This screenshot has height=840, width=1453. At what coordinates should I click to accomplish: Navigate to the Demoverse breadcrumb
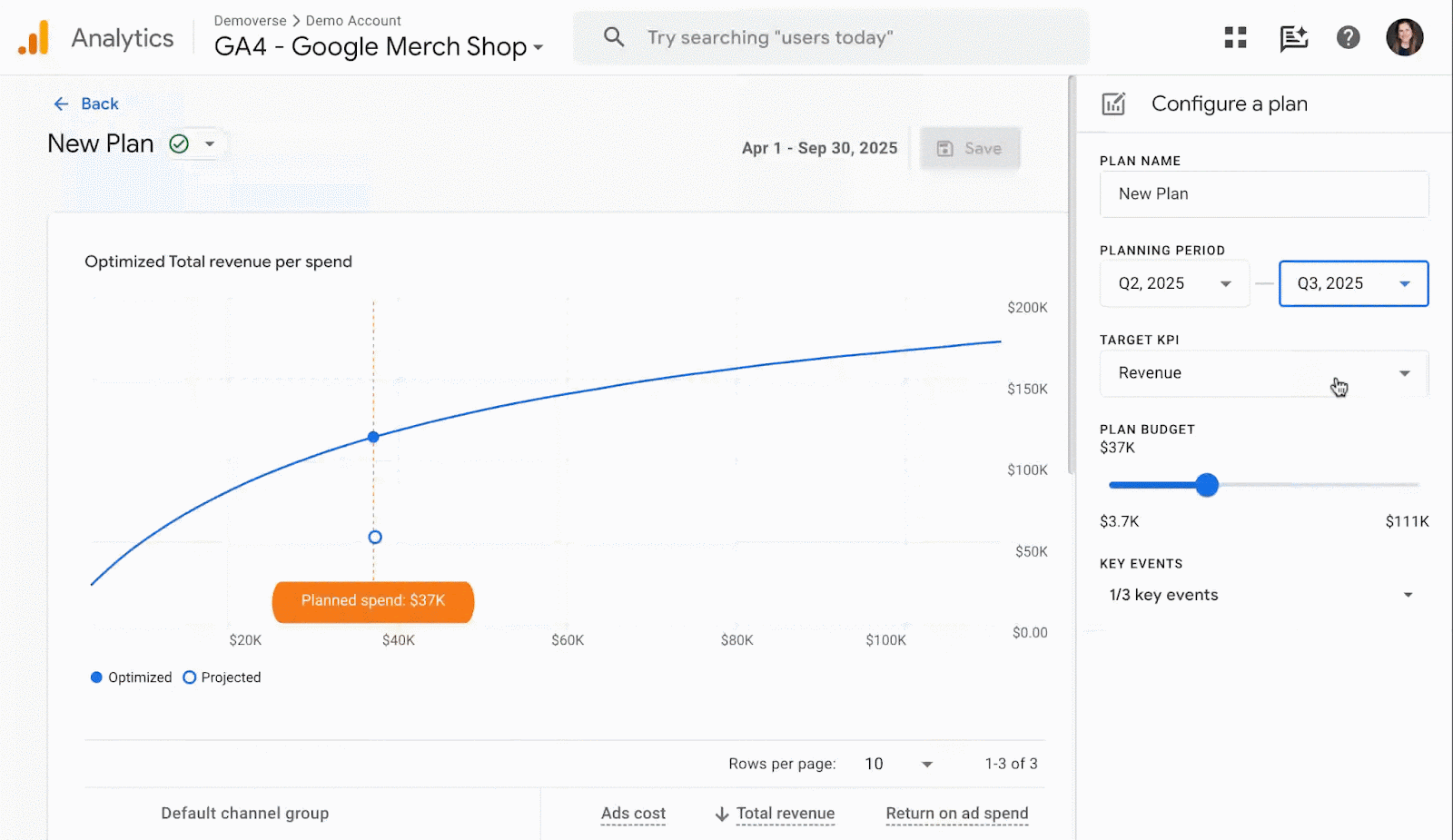[x=251, y=20]
